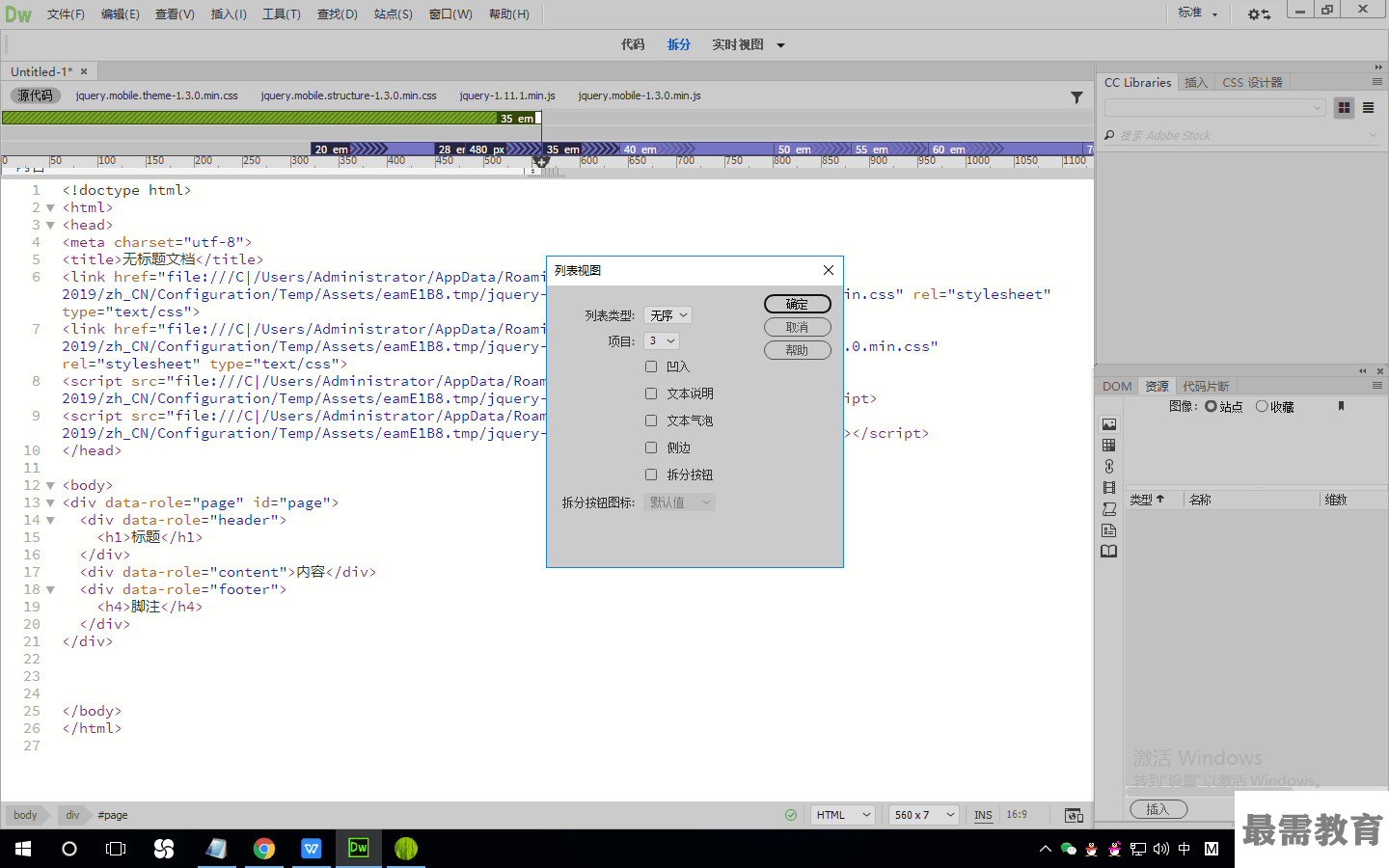This screenshot has width=1389, height=868.
Task: Select the URLs link asset icon
Action: click(x=1109, y=467)
